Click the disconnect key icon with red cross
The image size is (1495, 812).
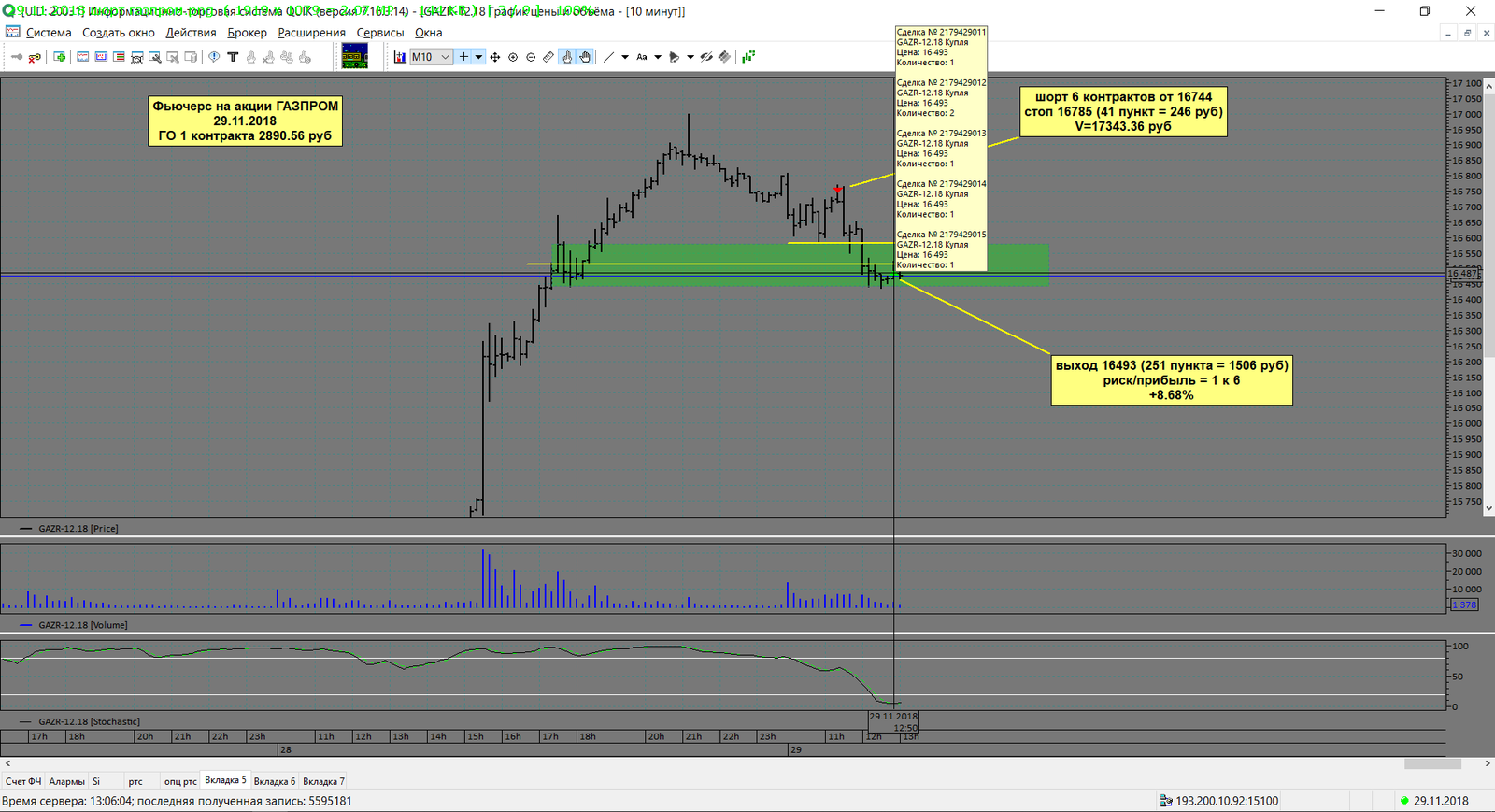[x=35, y=57]
